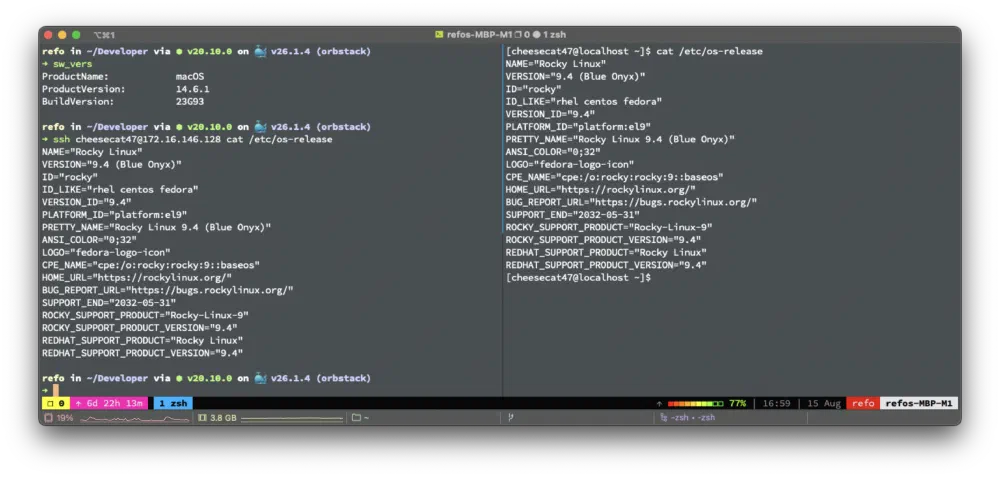Click the tmux session icon in yellow segment
This screenshot has width=1000, height=477.
click(x=48, y=403)
